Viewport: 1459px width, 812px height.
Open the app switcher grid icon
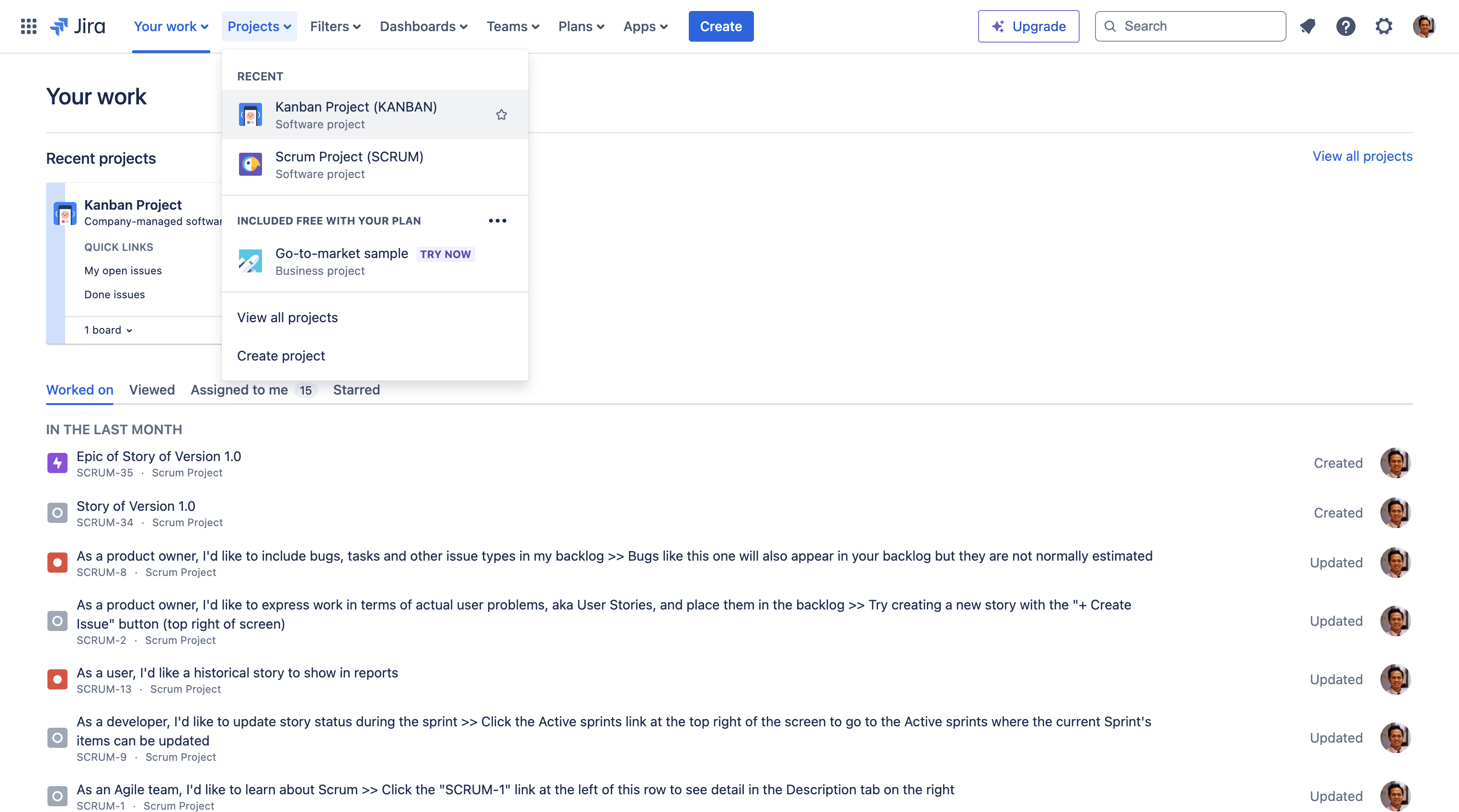(x=28, y=26)
